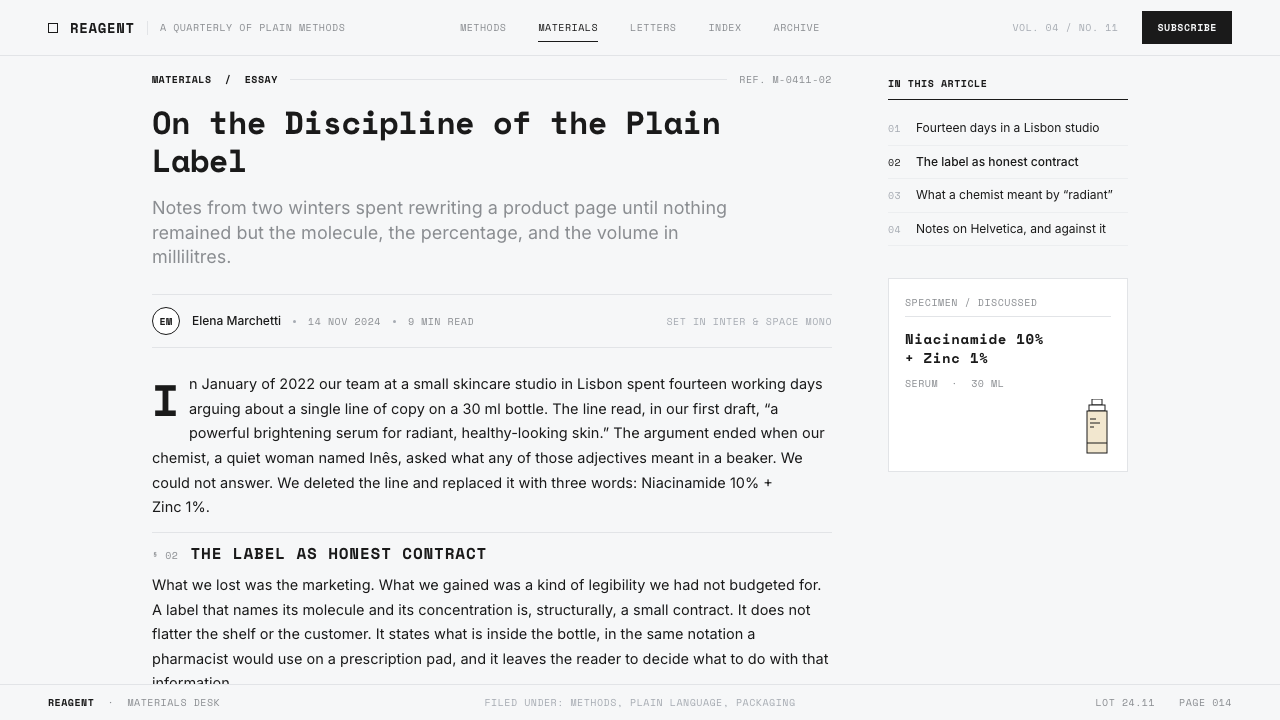The image size is (1280, 720).
Task: Click the Materials breadcrumb link
Action: coord(182,80)
